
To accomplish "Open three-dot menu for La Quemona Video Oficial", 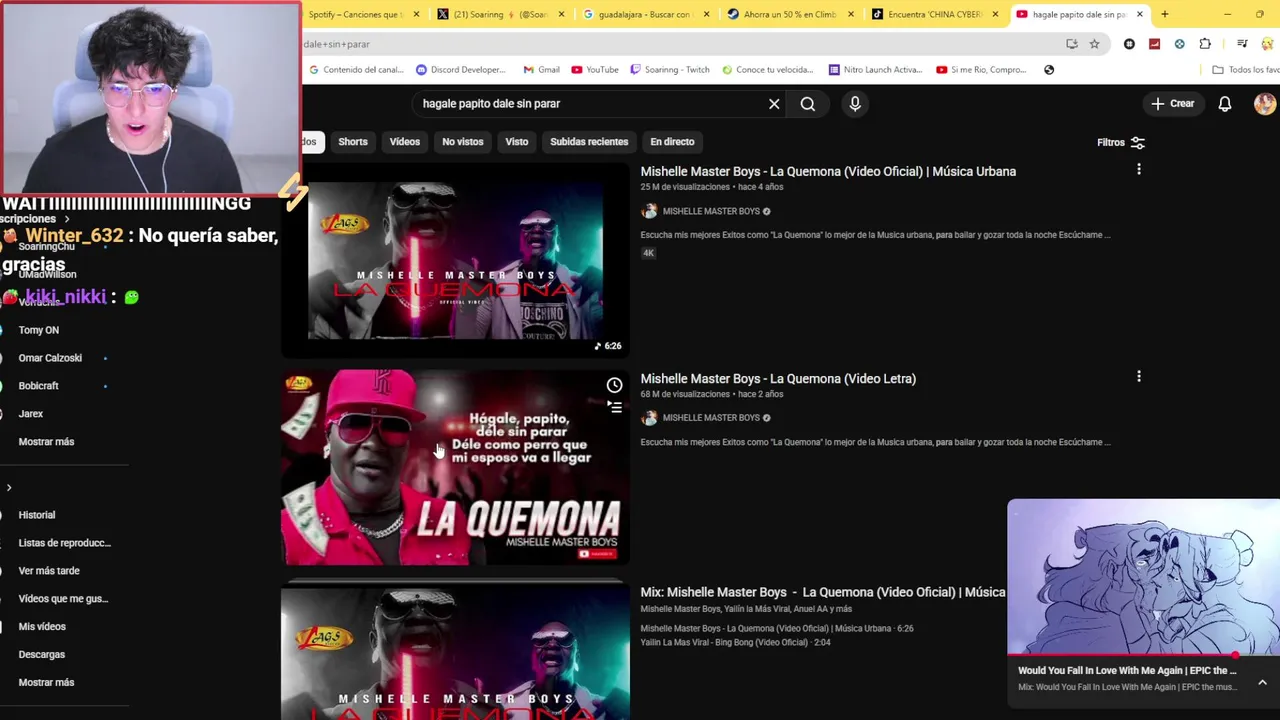I will [1138, 170].
